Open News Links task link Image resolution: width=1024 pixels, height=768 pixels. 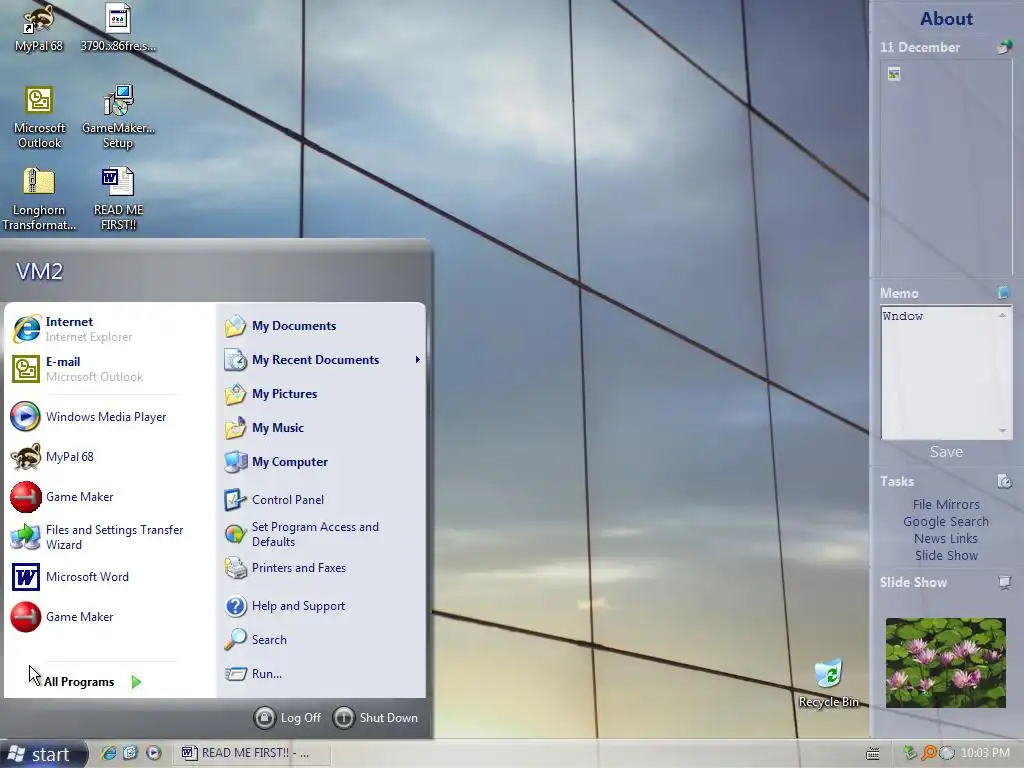click(x=946, y=539)
